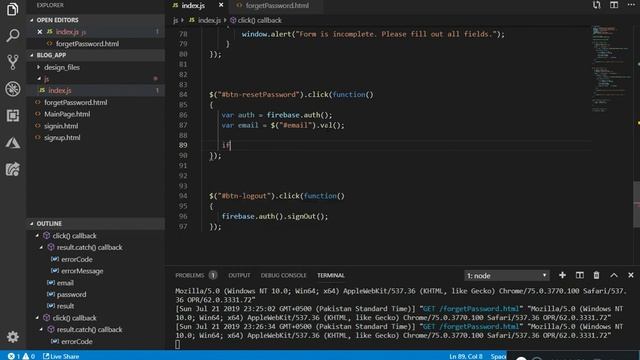The width and height of the screenshot is (640, 360).
Task: Open the Explorer view in activity bar
Action: tap(12, 9)
